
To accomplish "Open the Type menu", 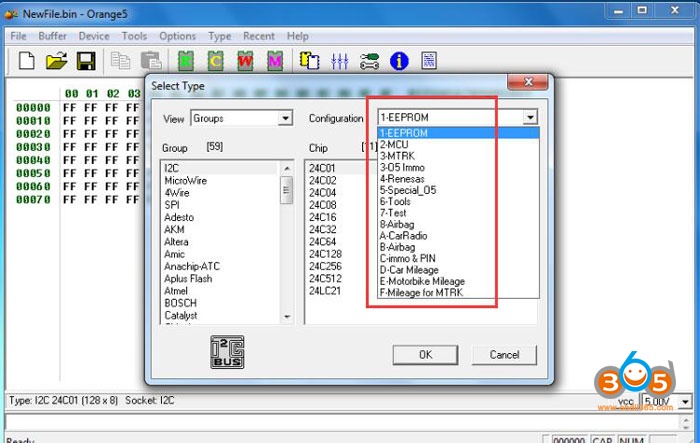I will coord(220,36).
